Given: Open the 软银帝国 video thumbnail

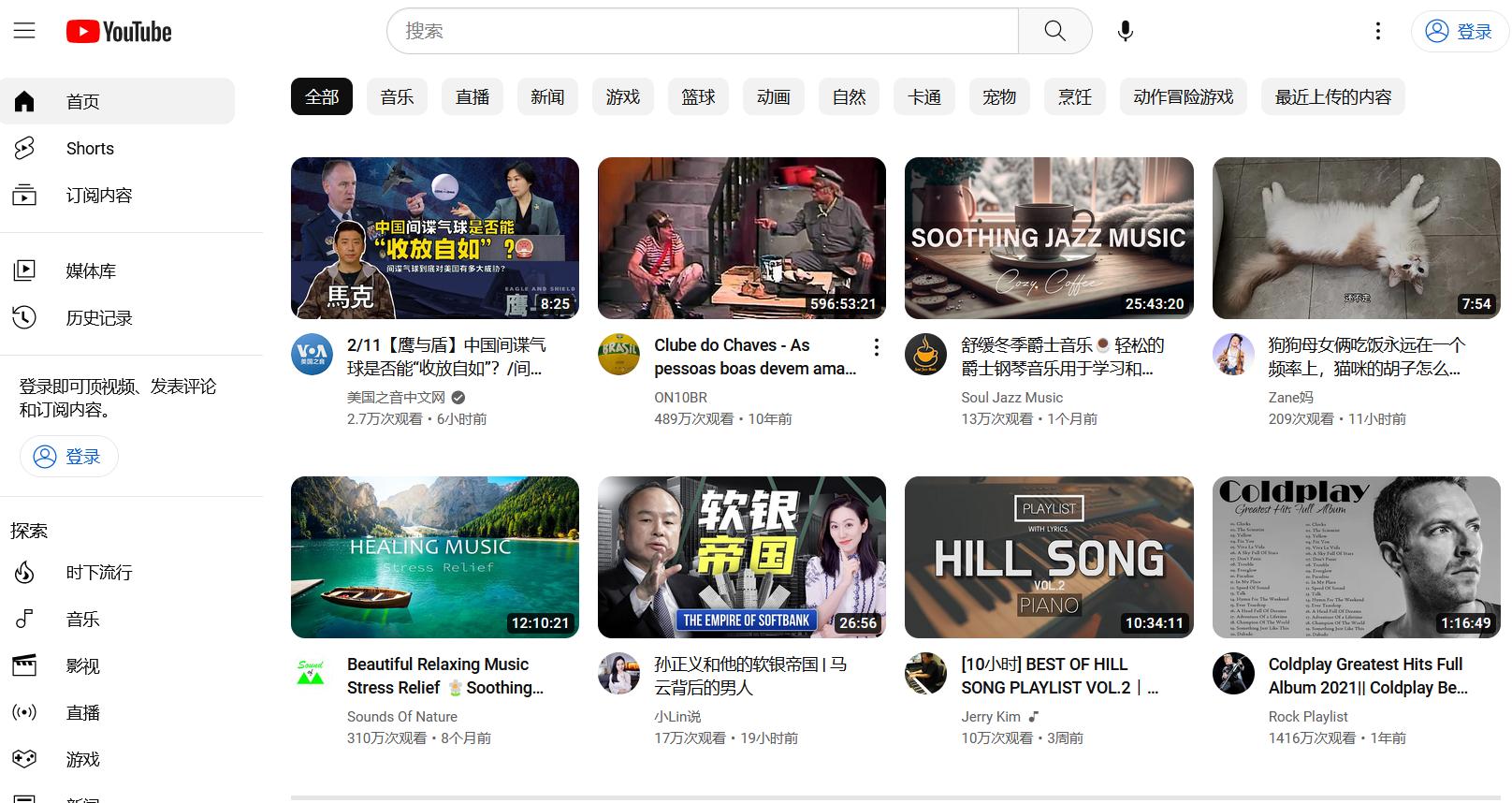Looking at the screenshot, I should (742, 557).
